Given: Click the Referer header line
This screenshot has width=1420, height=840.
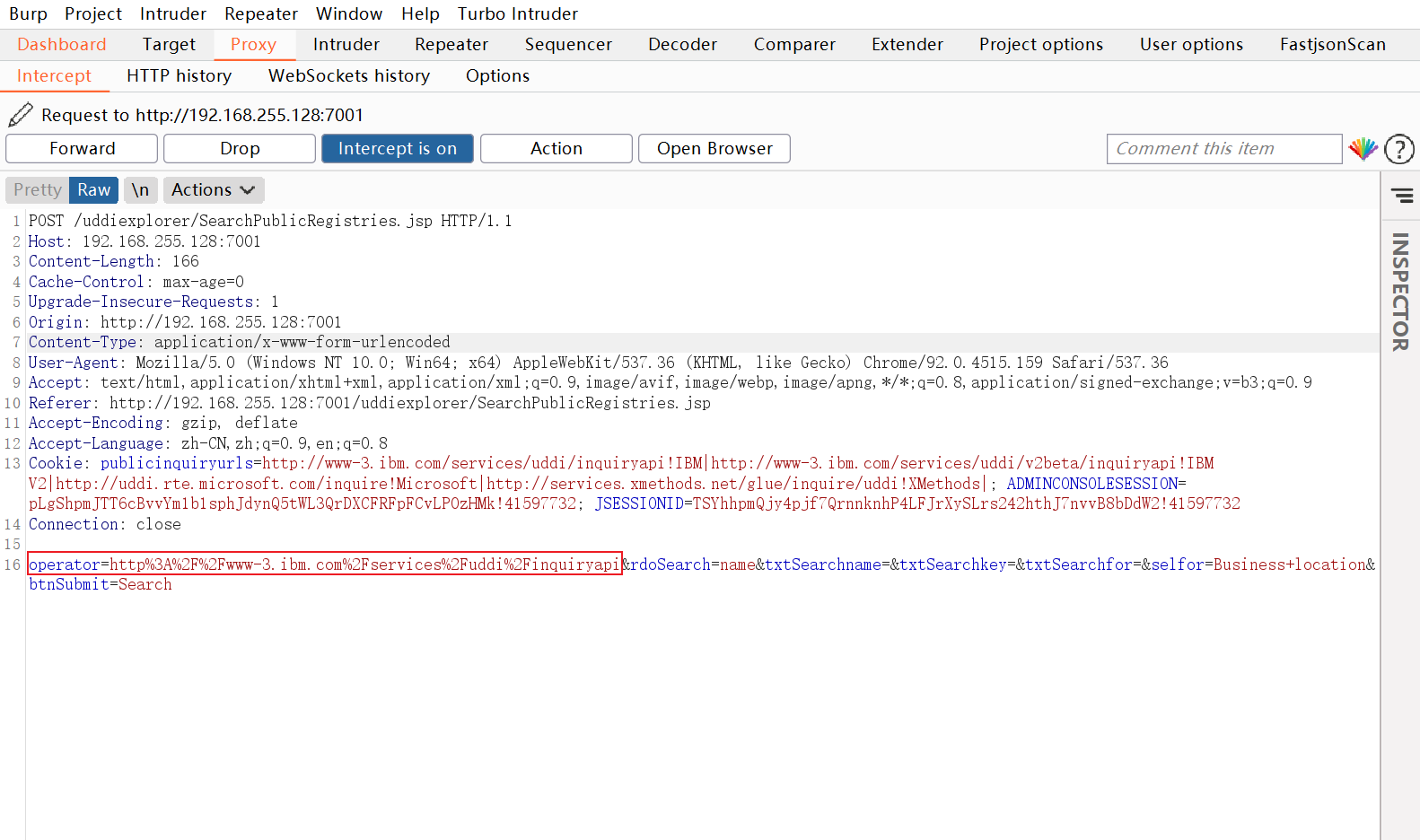Looking at the screenshot, I should pos(370,403).
